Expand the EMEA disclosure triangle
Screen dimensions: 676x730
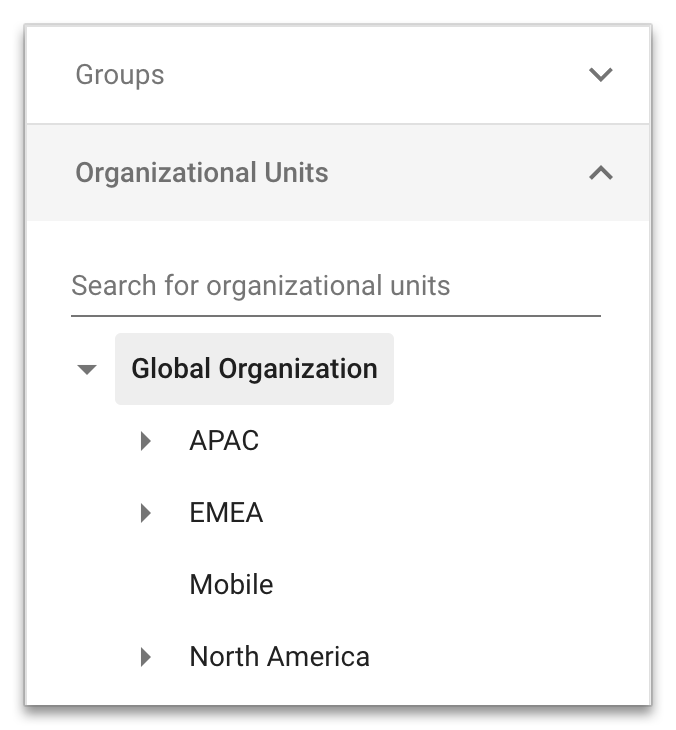pos(146,513)
